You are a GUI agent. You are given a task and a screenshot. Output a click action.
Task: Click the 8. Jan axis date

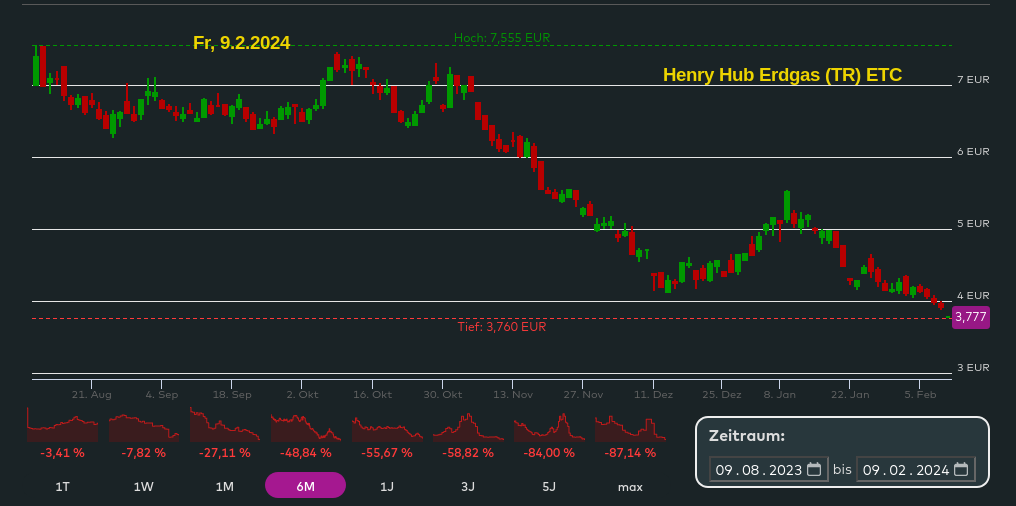tap(780, 395)
